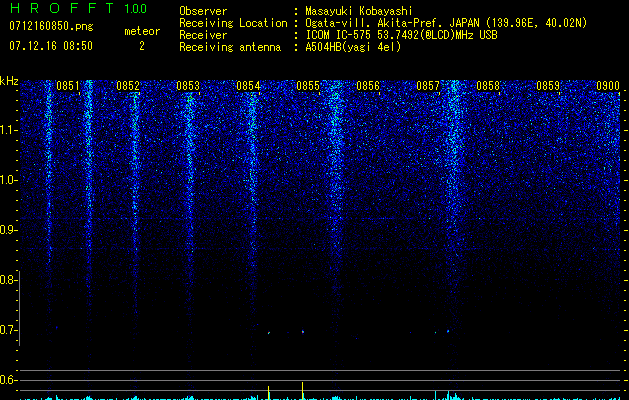Click the 0858 time marker
Viewport: 629px width, 400px height.
click(488, 86)
